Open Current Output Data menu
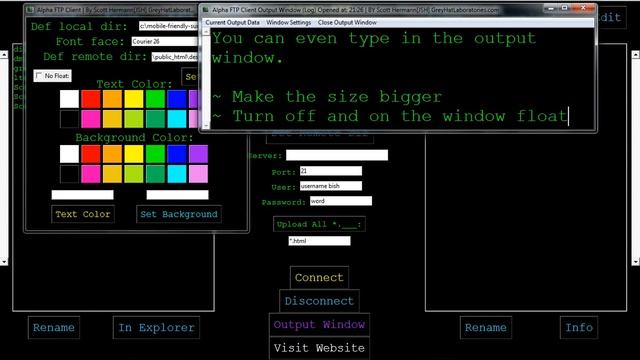640x360 pixels. point(232,22)
